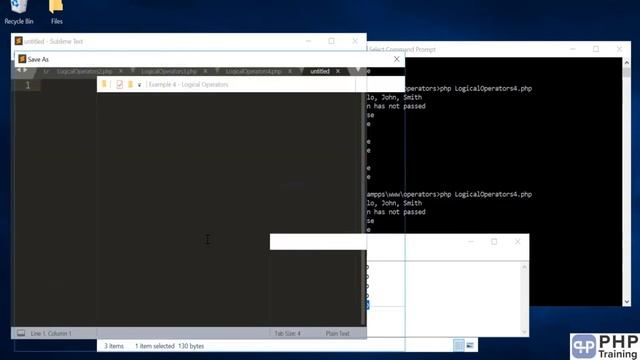The height and width of the screenshot is (360, 640).
Task: Open the Files folder on desktop
Action: point(56,12)
